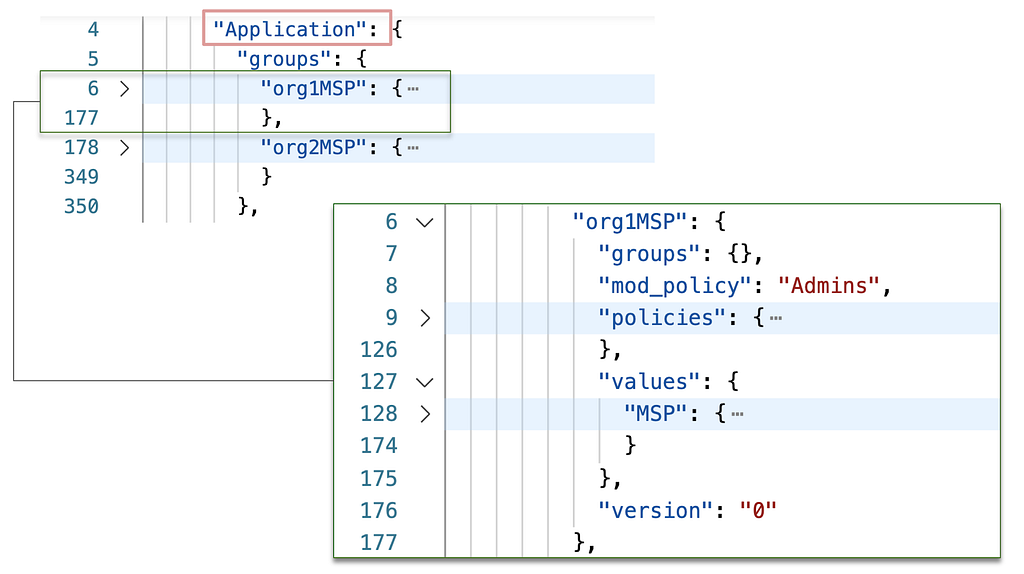The width and height of the screenshot is (1024, 574).
Task: Click line number 178 in the gutter
Action: point(81,148)
